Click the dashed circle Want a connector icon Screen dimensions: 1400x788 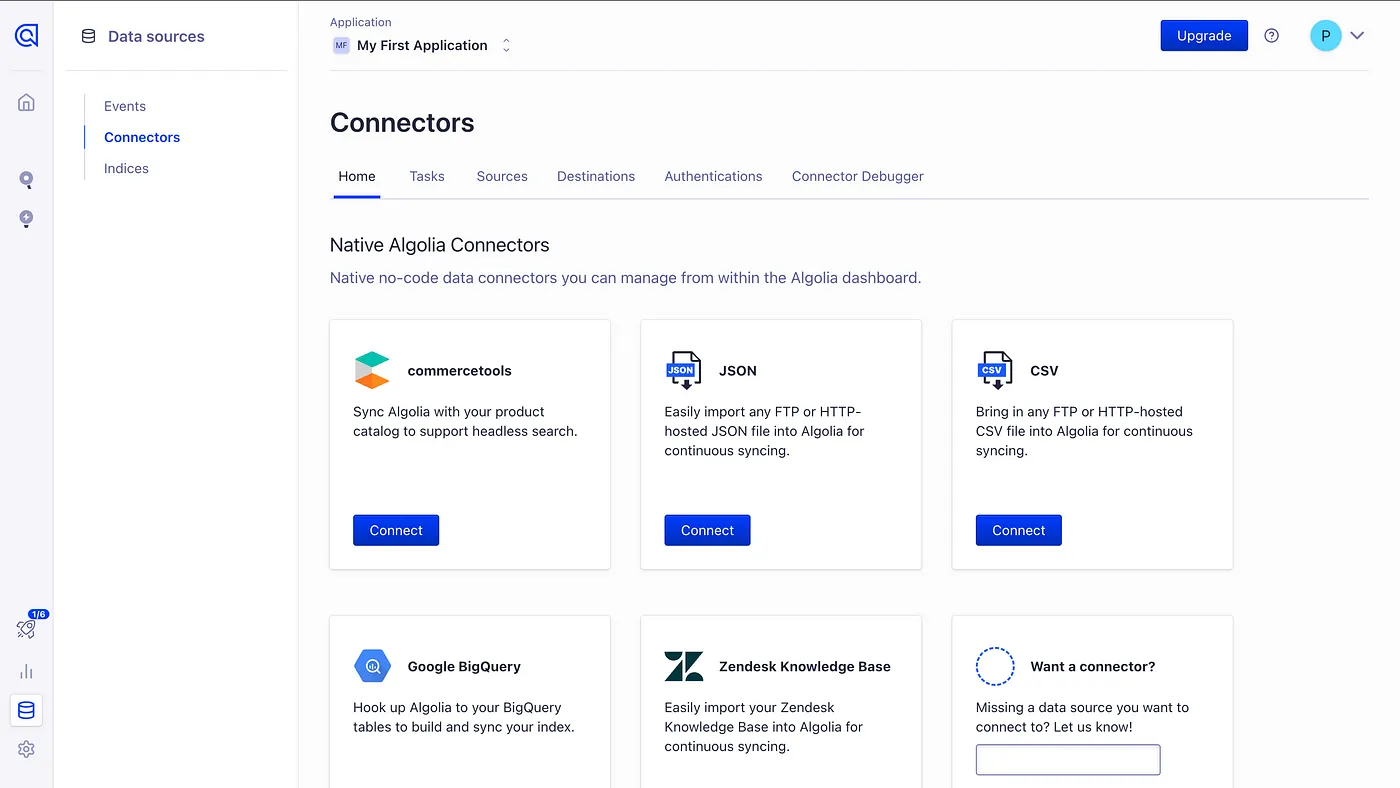[x=995, y=666]
